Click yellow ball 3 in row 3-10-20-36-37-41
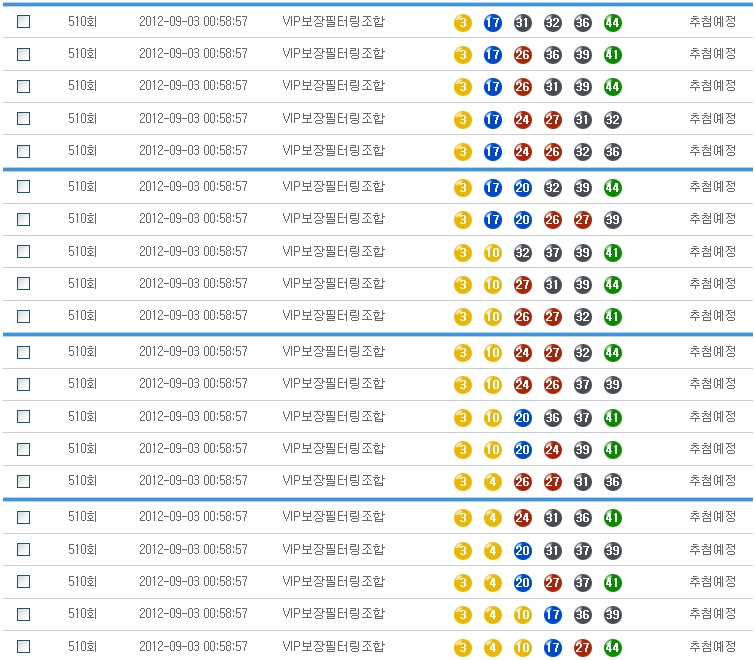The height and width of the screenshot is (660, 754). pyautogui.click(x=462, y=417)
